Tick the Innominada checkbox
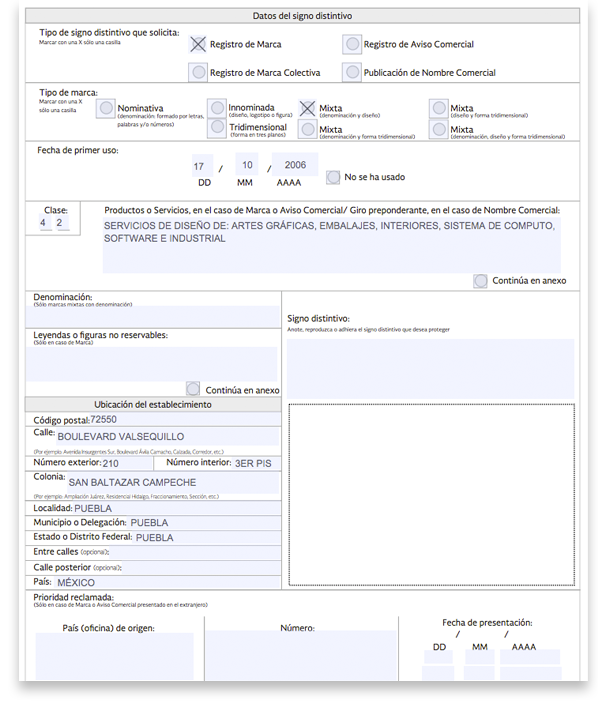This screenshot has width=598, height=703. pos(217,108)
